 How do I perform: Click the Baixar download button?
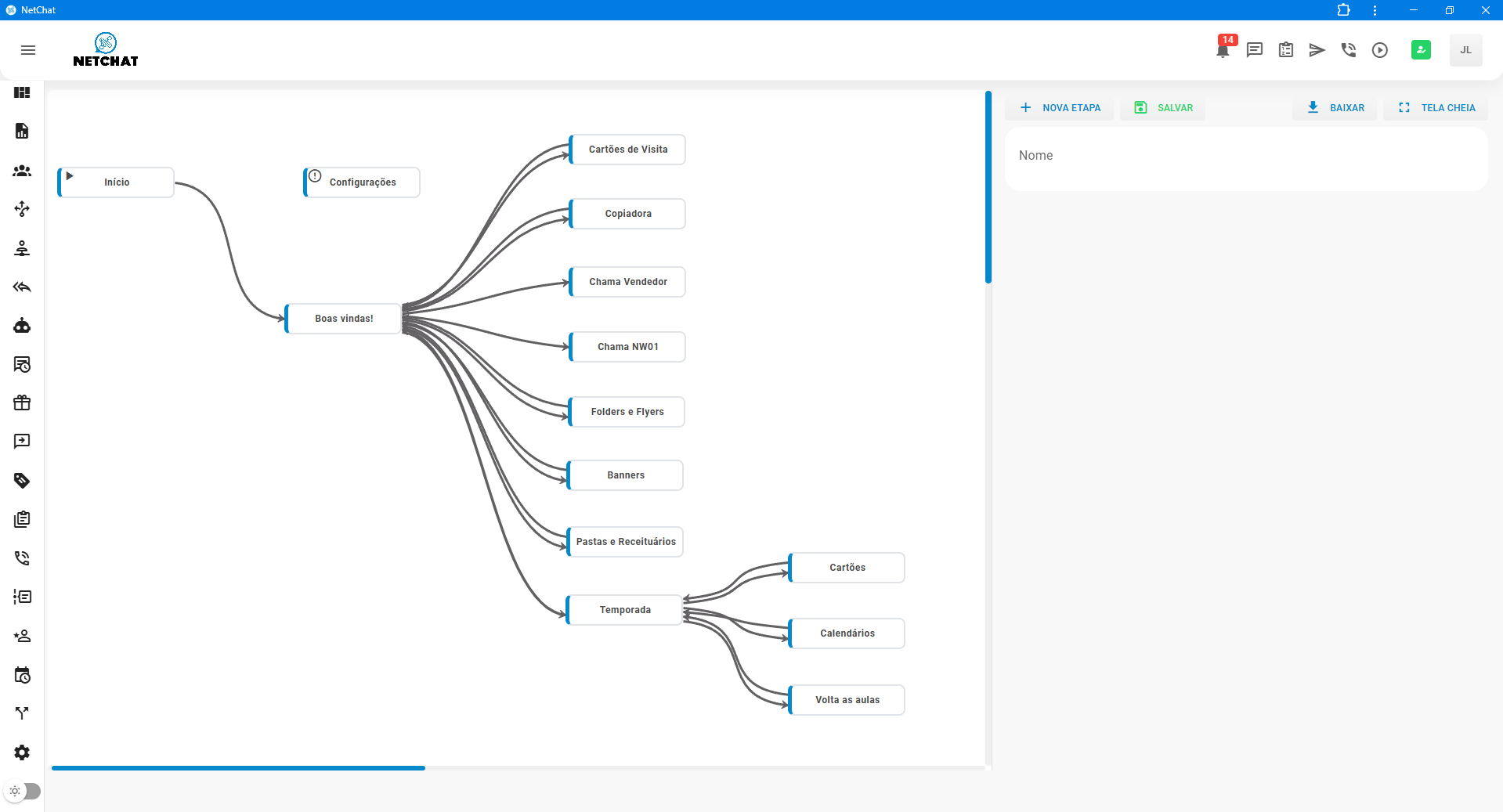pyautogui.click(x=1335, y=108)
